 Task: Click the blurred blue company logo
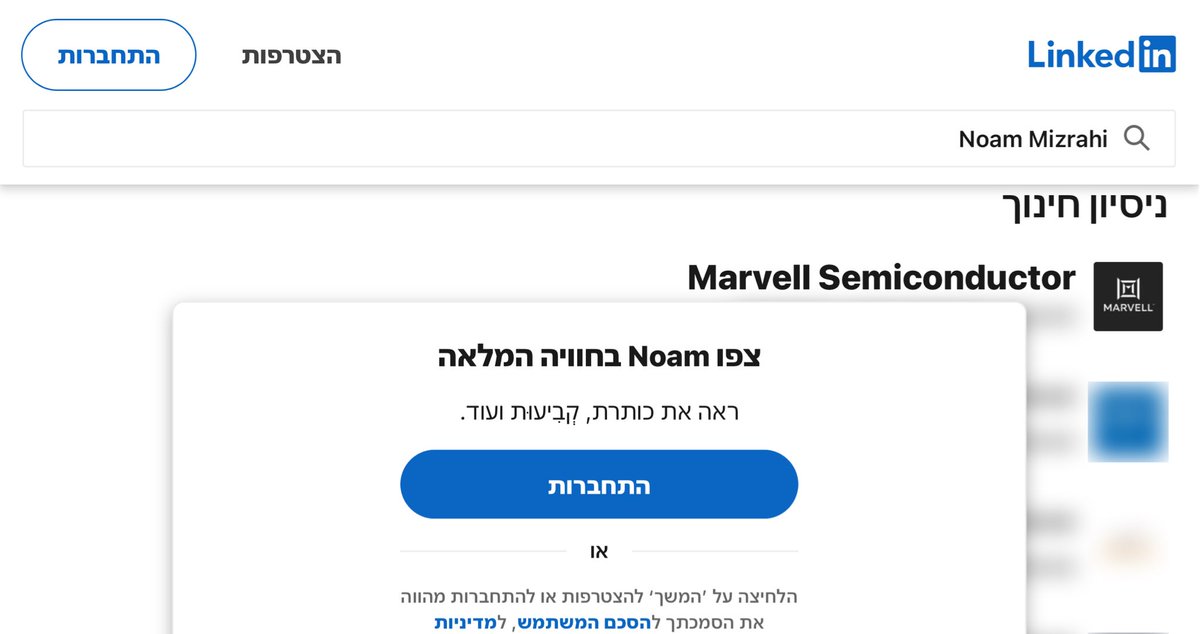(x=1128, y=421)
